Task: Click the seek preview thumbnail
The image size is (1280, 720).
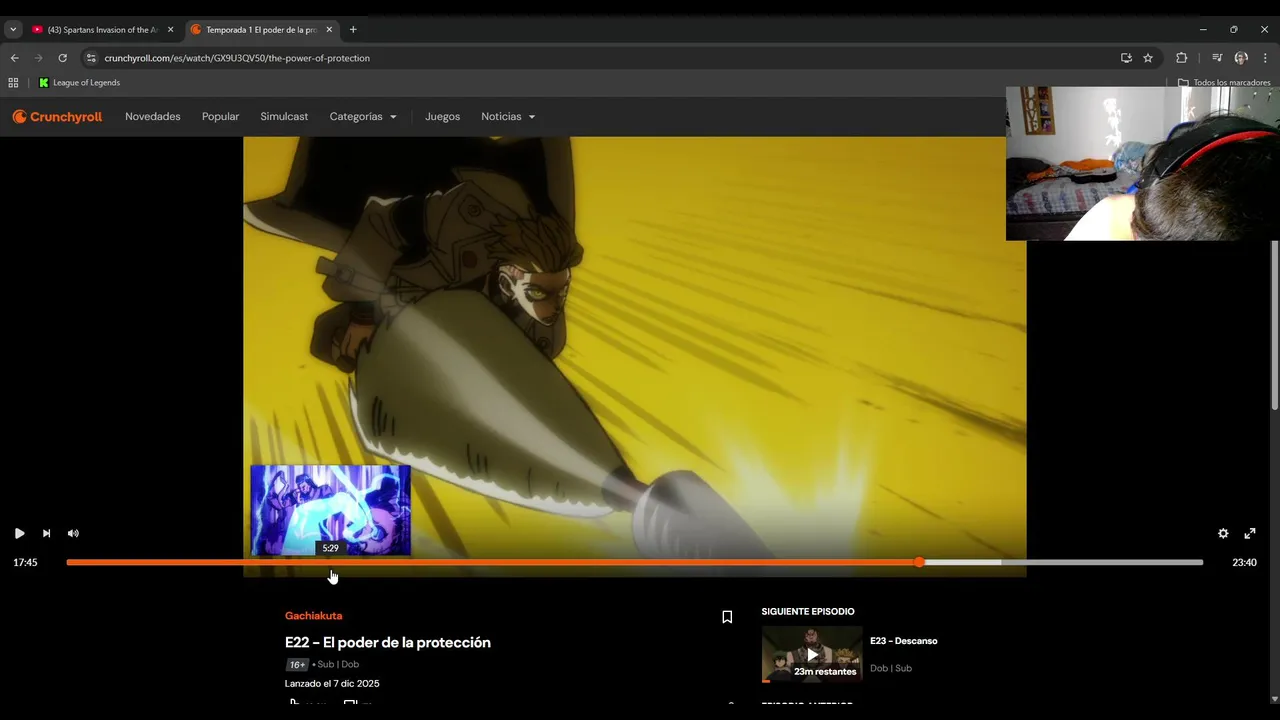Action: click(x=330, y=510)
